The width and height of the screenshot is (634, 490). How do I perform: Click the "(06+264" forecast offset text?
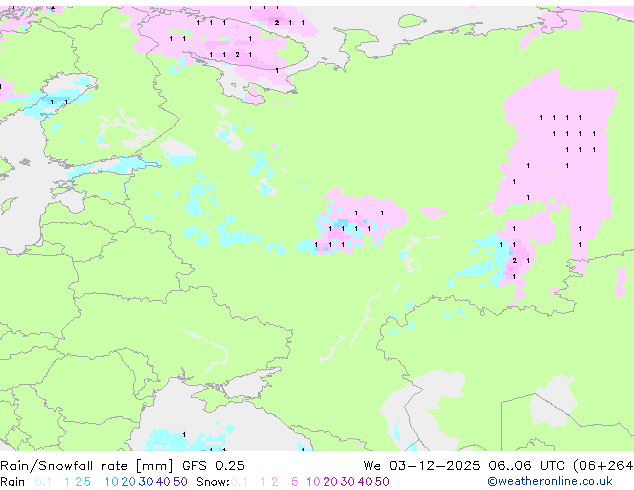point(603,466)
